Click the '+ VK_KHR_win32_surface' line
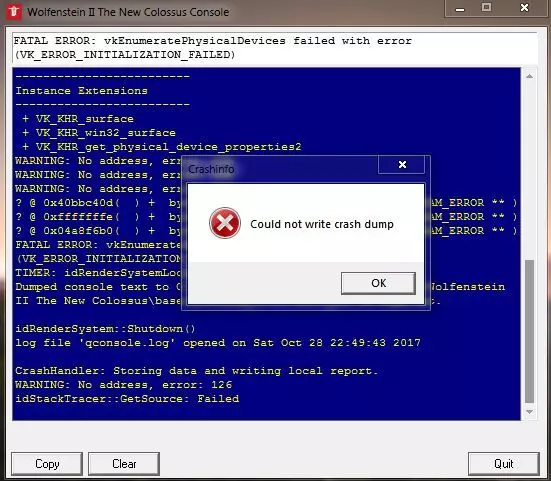The width and height of the screenshot is (551, 481). (99, 133)
